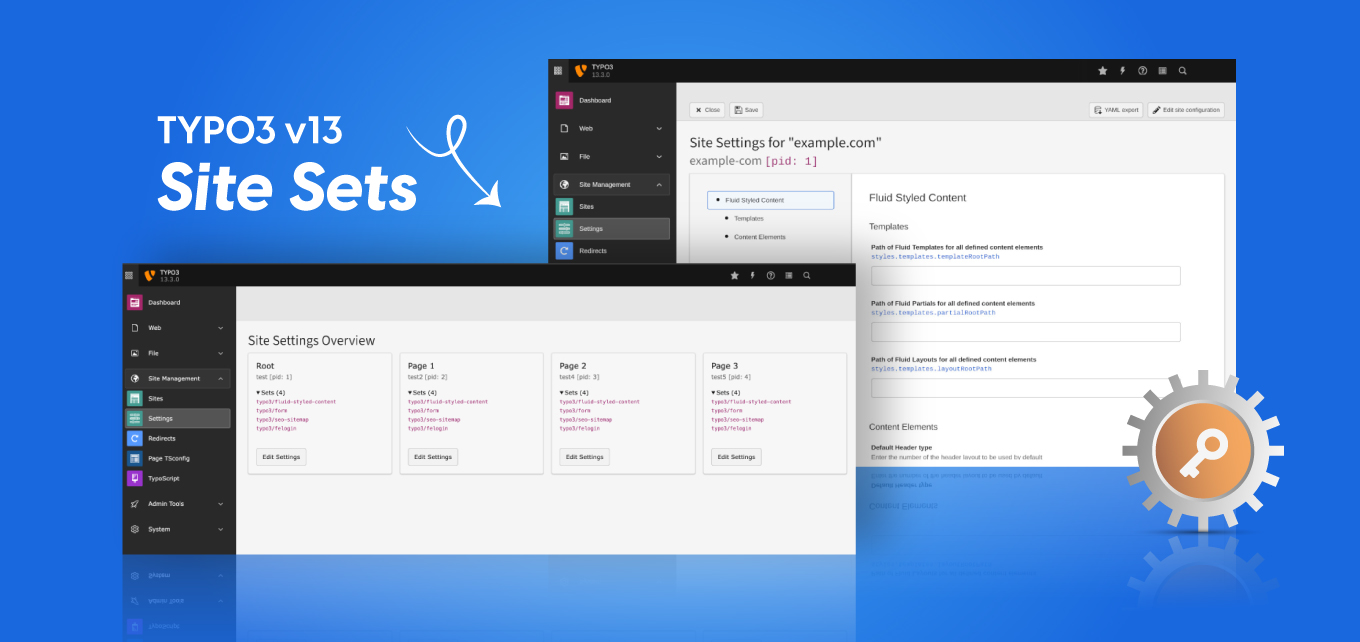Open the Dashboard module

pos(160,301)
